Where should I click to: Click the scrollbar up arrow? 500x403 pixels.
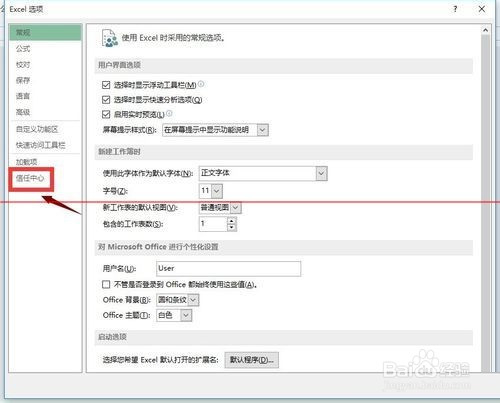(485, 30)
